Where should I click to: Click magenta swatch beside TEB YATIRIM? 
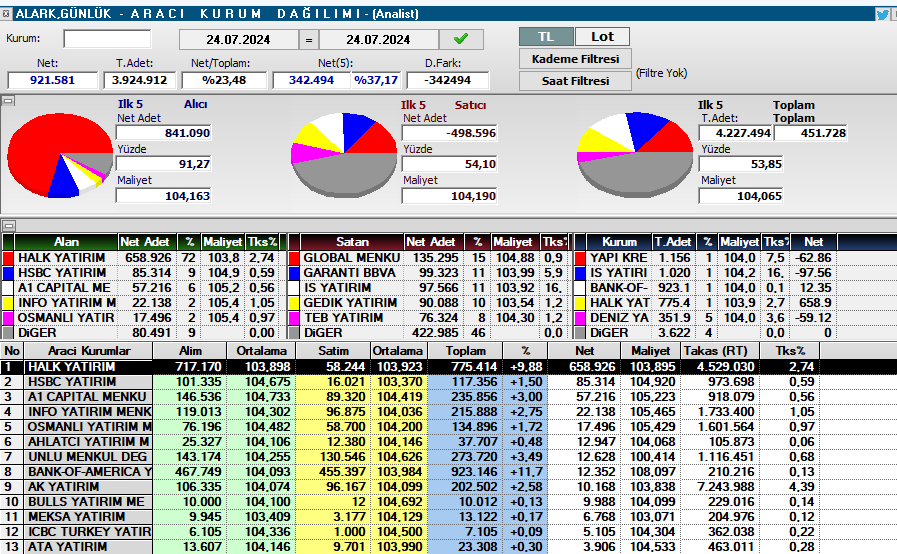294,318
